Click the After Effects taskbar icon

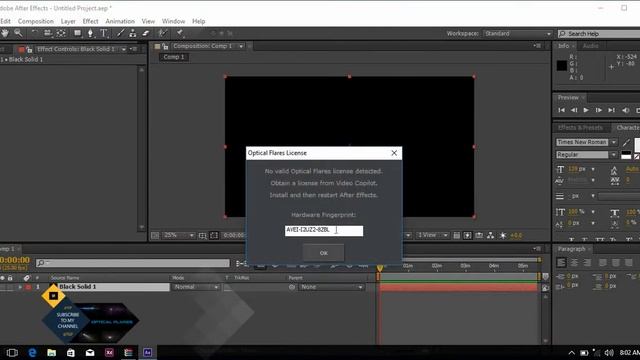coord(148,352)
